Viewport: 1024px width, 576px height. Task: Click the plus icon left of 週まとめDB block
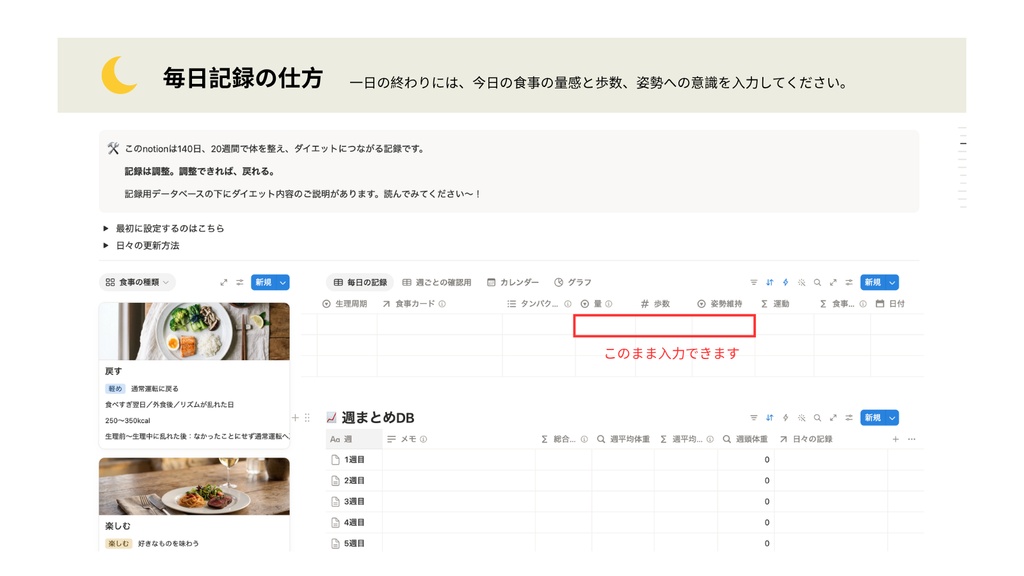click(x=295, y=417)
